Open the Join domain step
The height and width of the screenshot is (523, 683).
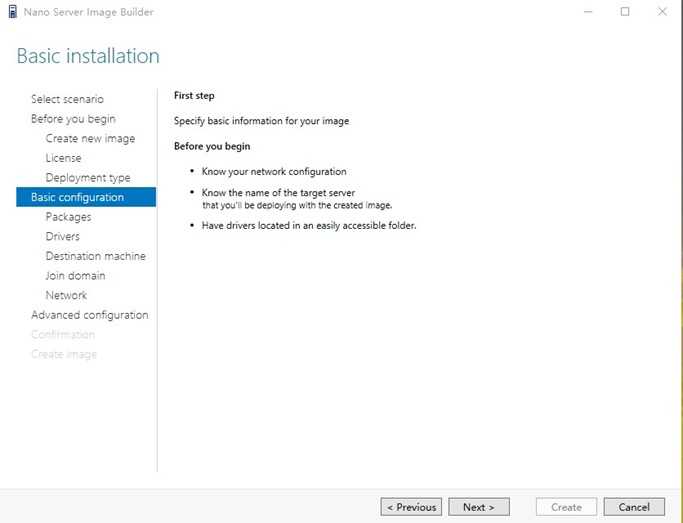75,276
